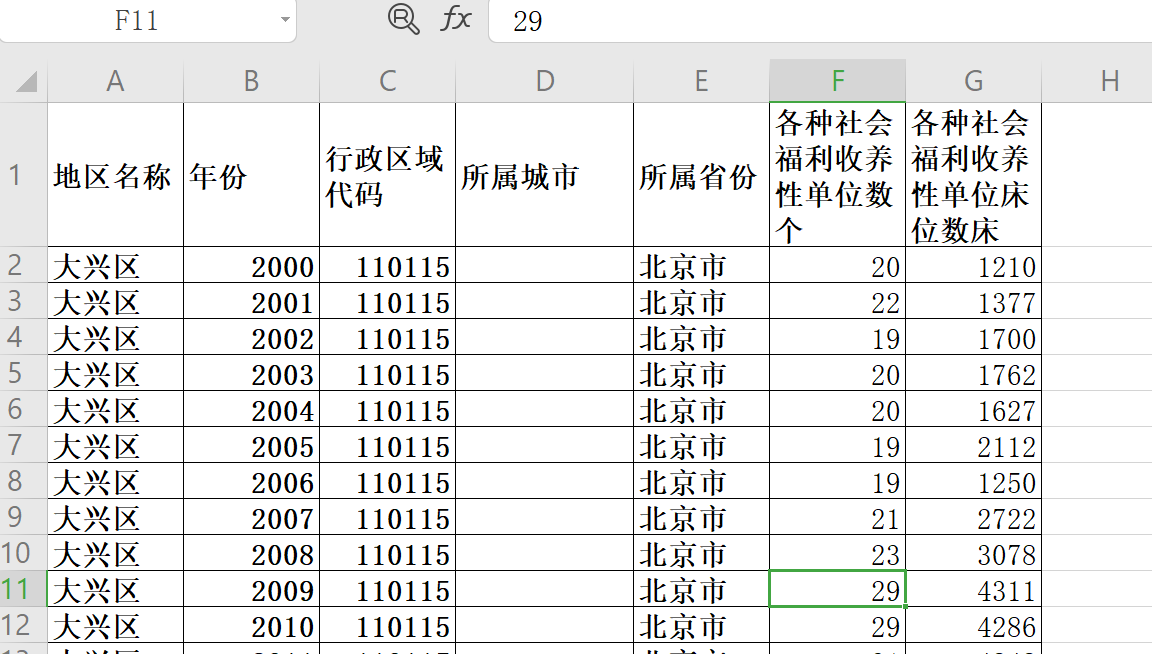
Task: Select the cell with year 2003
Action: pyautogui.click(x=251, y=373)
